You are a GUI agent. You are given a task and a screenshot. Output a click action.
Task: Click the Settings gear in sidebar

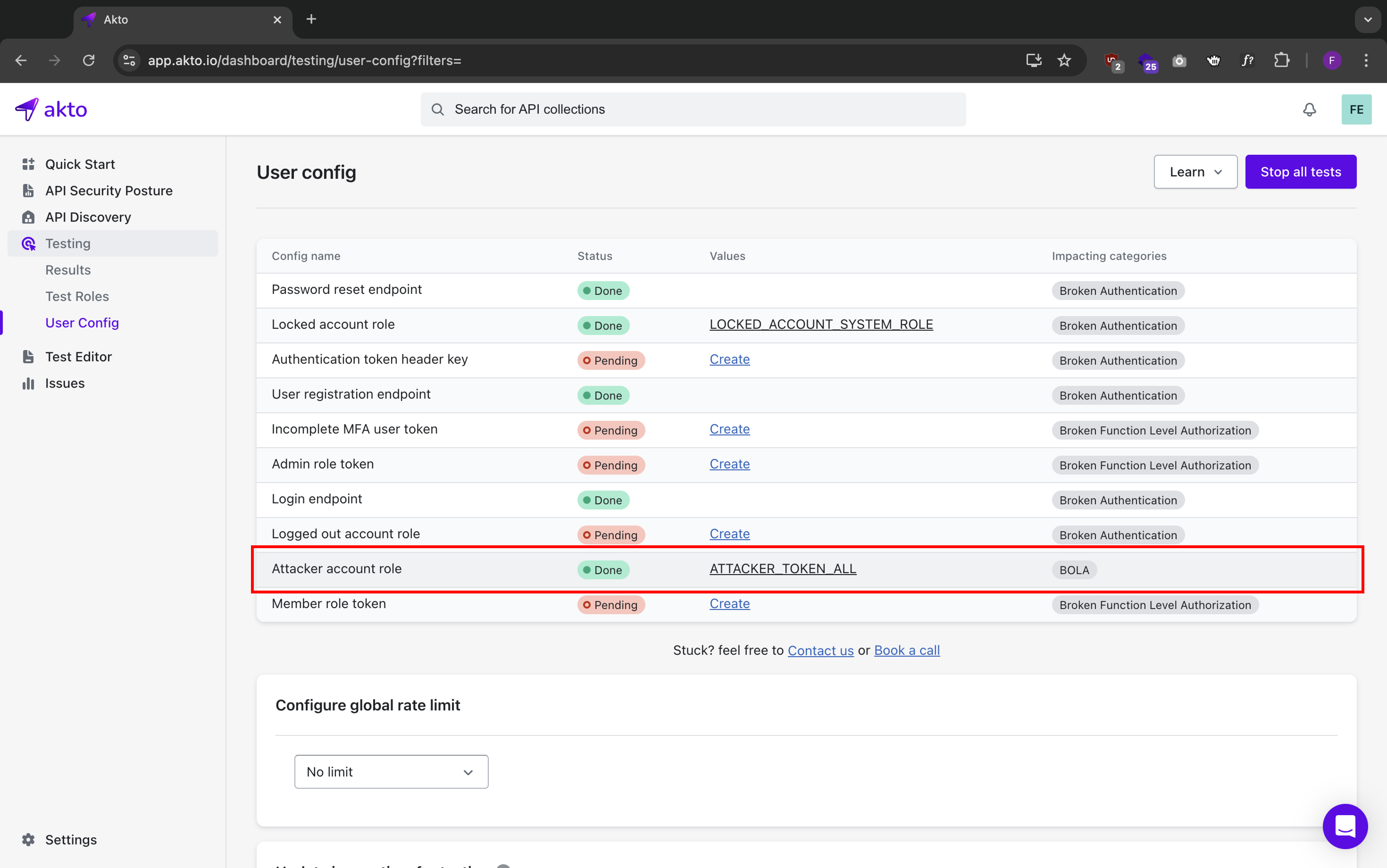click(x=28, y=839)
